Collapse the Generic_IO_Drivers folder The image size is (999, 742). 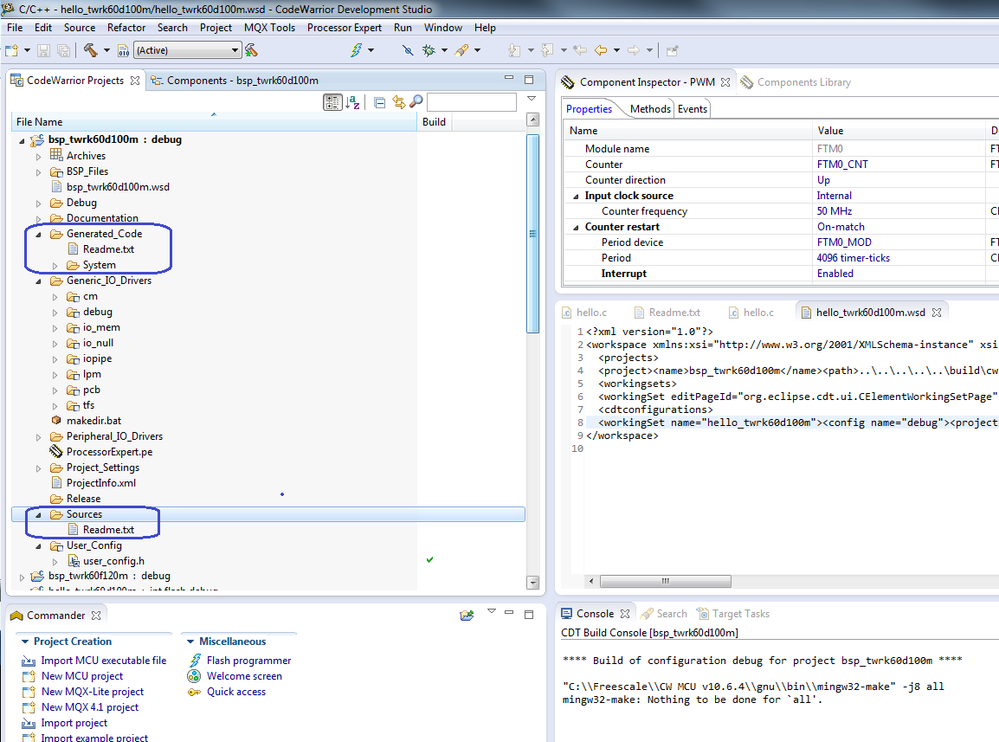pyautogui.click(x=39, y=281)
